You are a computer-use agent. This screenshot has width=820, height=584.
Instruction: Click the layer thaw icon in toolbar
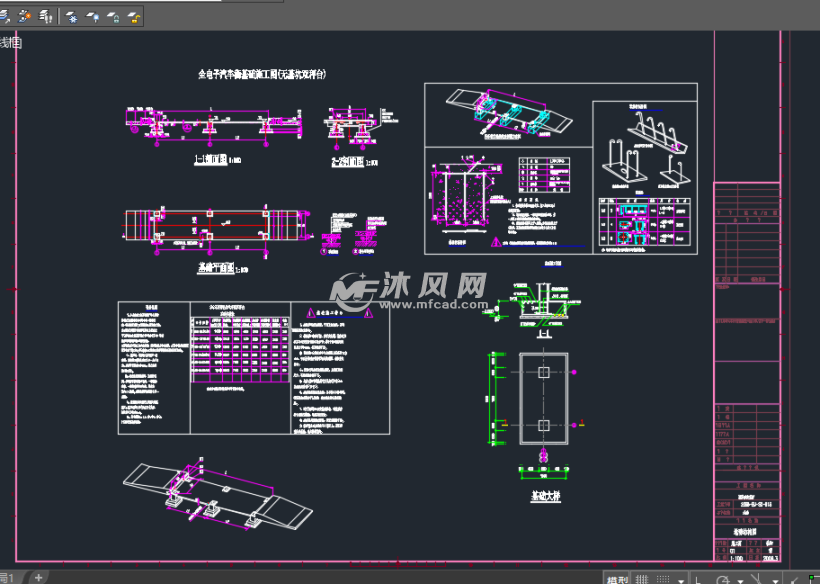[x=92, y=16]
